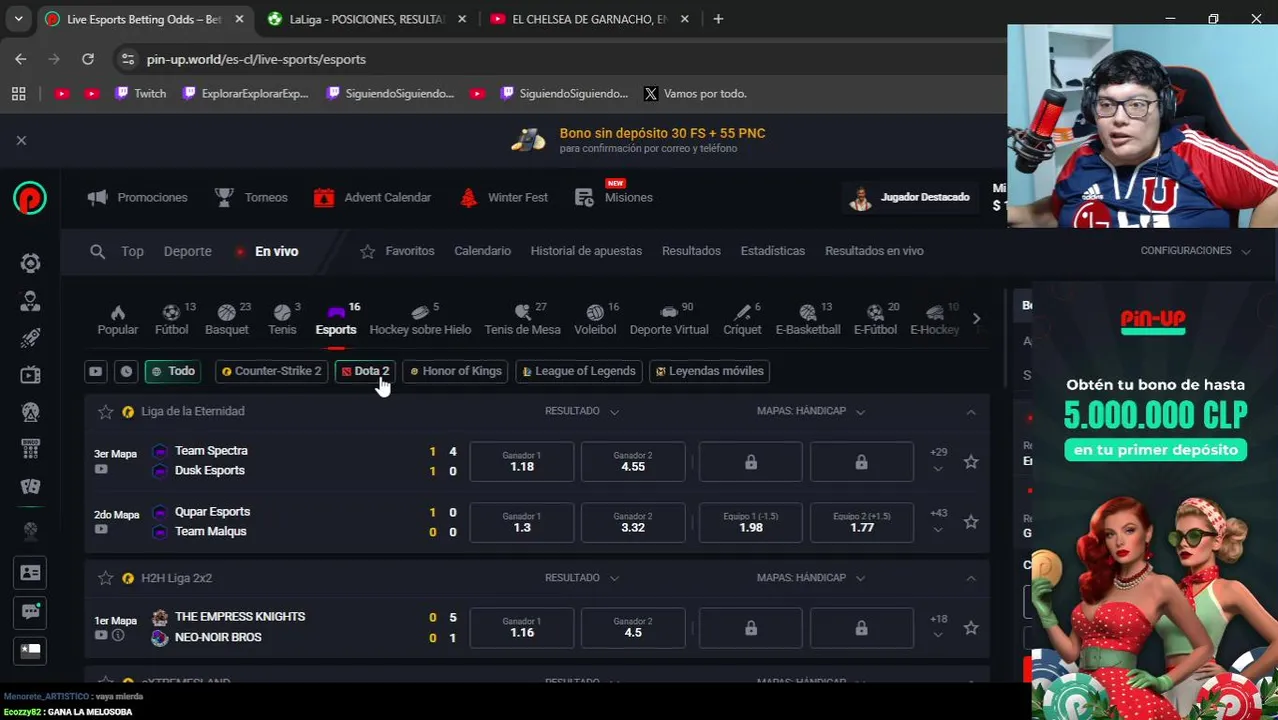Expand RESULTADO dropdown in H2H Liga 2x2
1278x720 pixels.
(x=582, y=578)
